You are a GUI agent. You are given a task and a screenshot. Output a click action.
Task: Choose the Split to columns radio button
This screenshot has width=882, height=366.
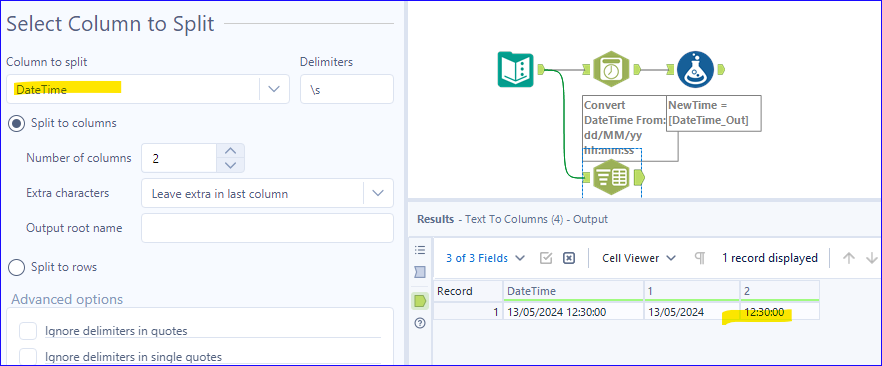[x=16, y=123]
